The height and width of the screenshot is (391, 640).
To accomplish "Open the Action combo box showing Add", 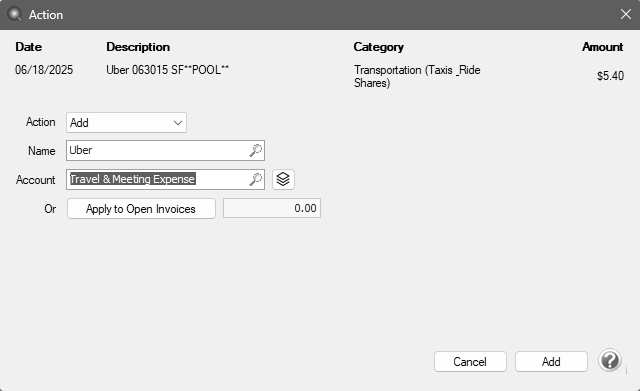I will [x=127, y=122].
